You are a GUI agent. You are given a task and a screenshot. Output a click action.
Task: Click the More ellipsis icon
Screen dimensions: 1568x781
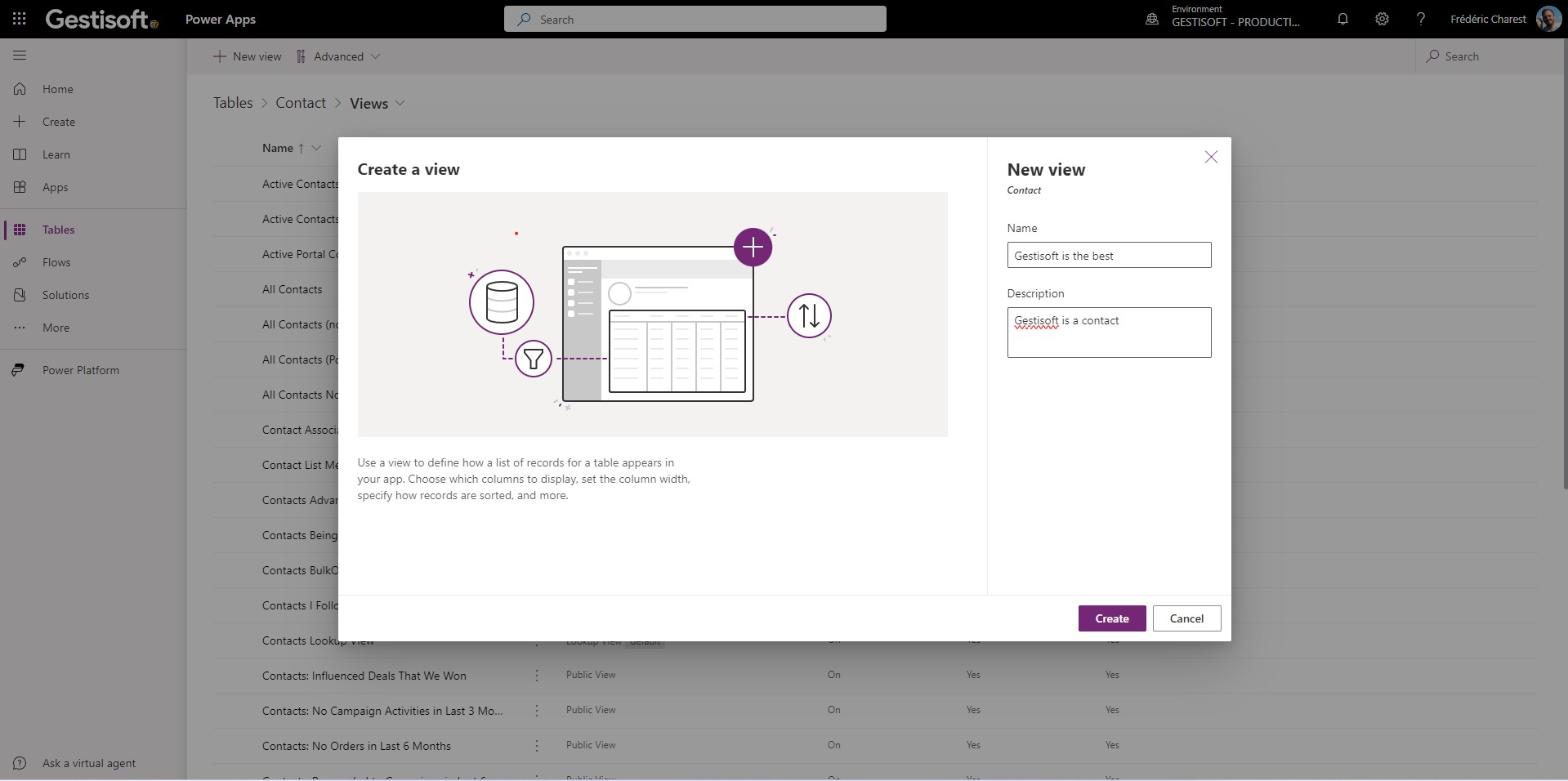pos(20,328)
